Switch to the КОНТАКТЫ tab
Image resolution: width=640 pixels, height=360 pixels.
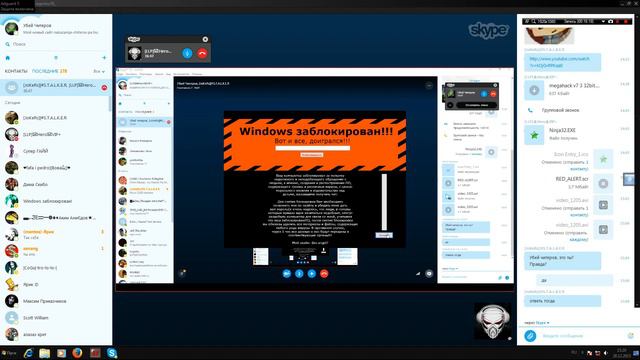click(x=16, y=71)
